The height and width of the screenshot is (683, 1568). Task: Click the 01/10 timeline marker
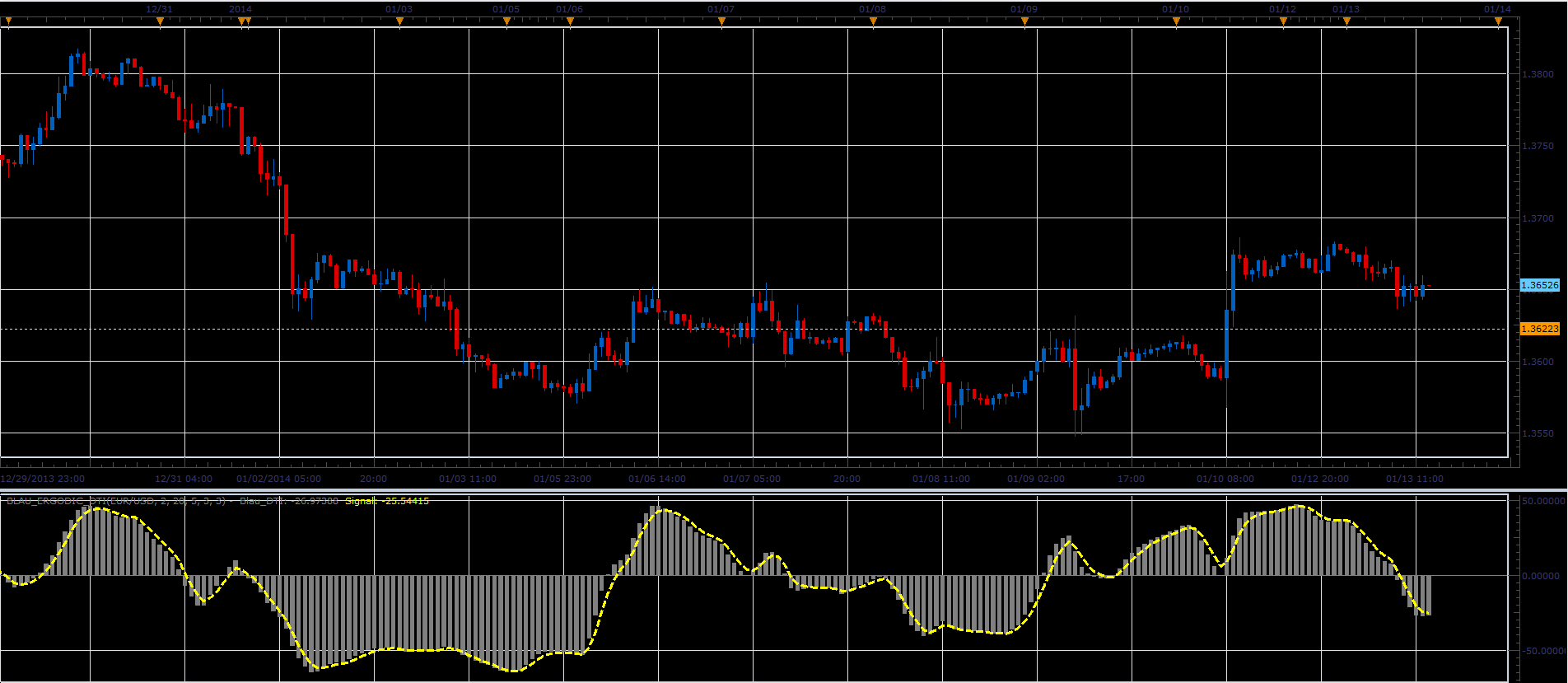(x=1176, y=22)
